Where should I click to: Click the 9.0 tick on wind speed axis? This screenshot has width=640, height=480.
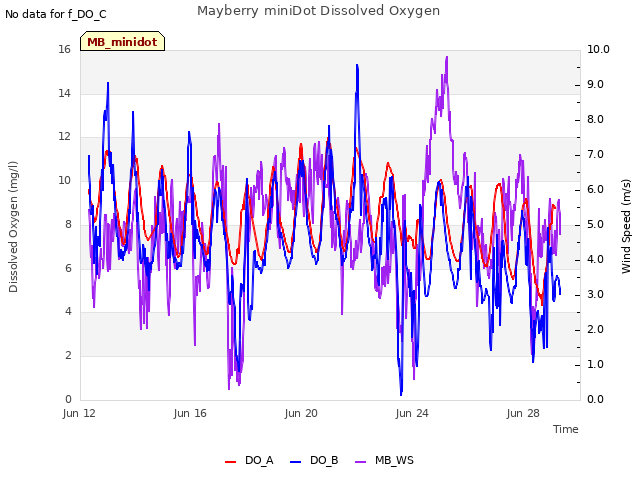(595, 84)
